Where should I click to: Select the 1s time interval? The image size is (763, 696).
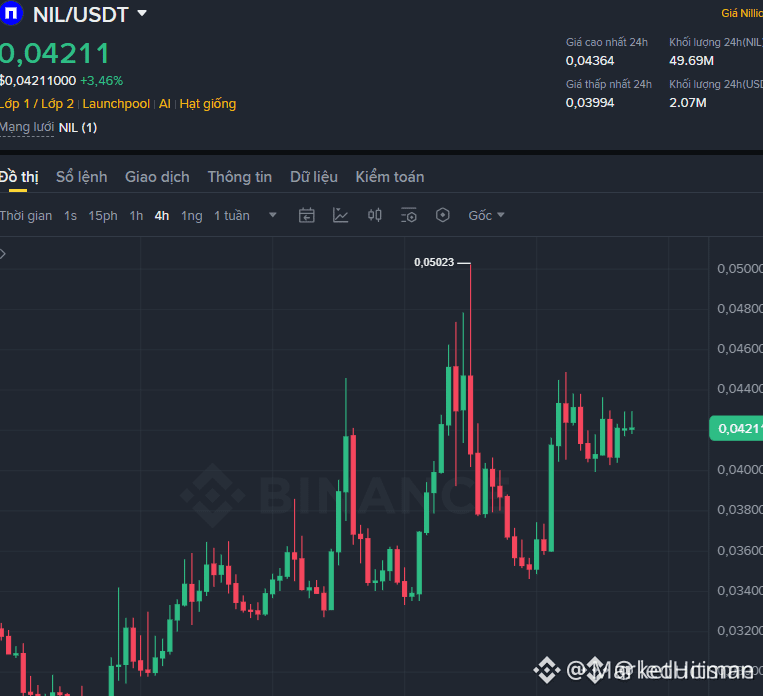click(71, 216)
